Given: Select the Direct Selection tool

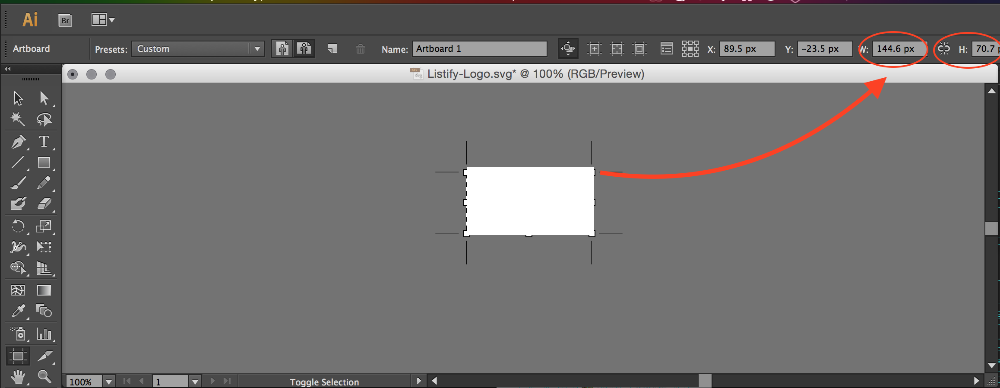Looking at the screenshot, I should 44,98.
